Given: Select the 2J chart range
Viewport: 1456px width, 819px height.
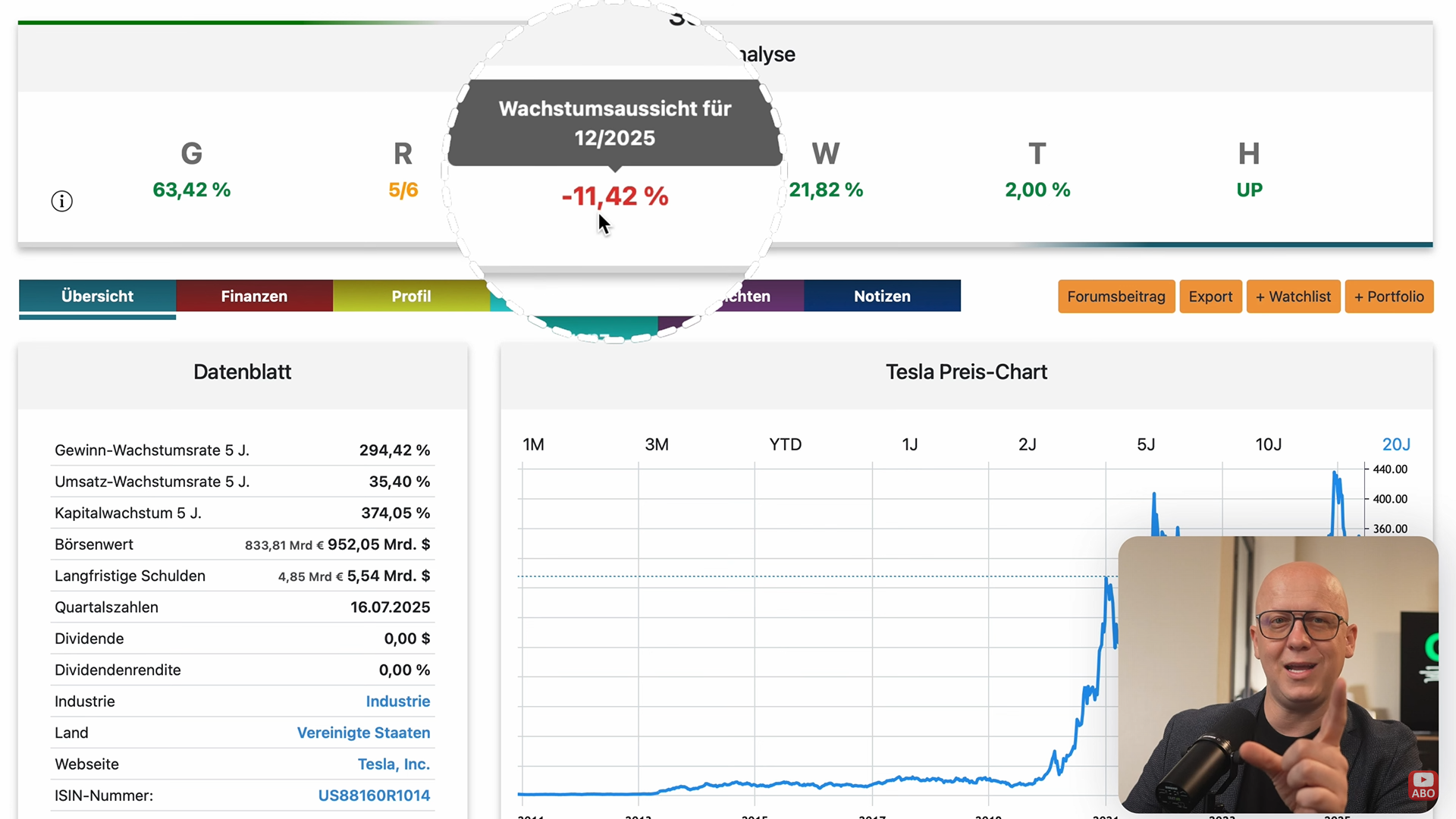Looking at the screenshot, I should point(1027,444).
